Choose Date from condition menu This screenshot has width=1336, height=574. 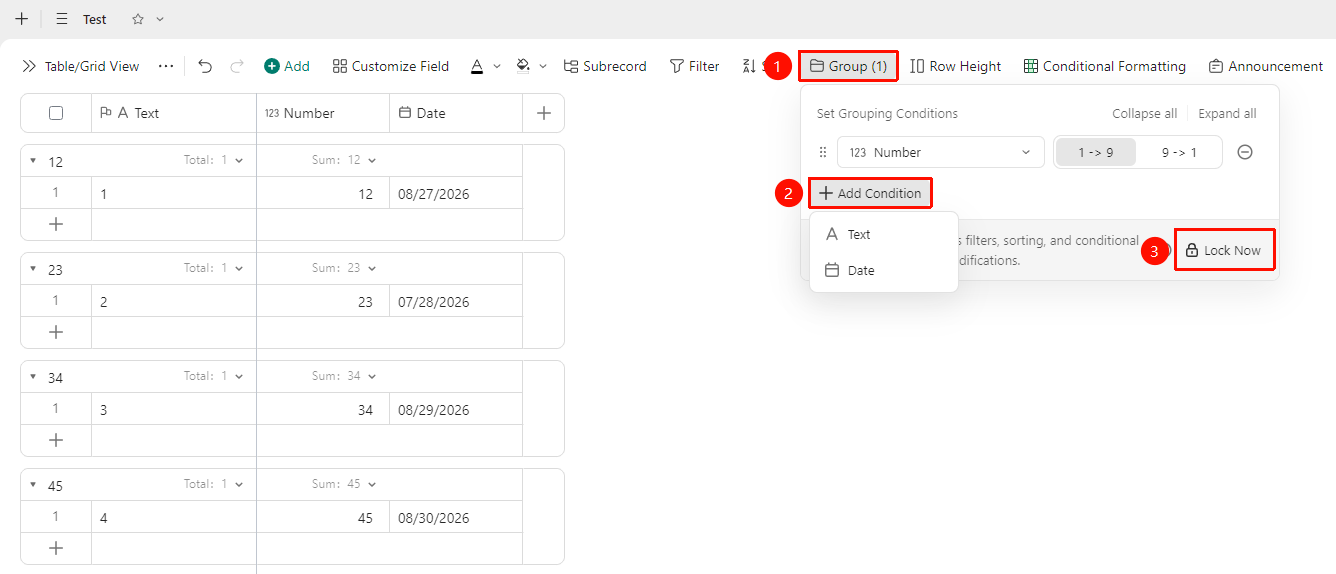tap(884, 270)
